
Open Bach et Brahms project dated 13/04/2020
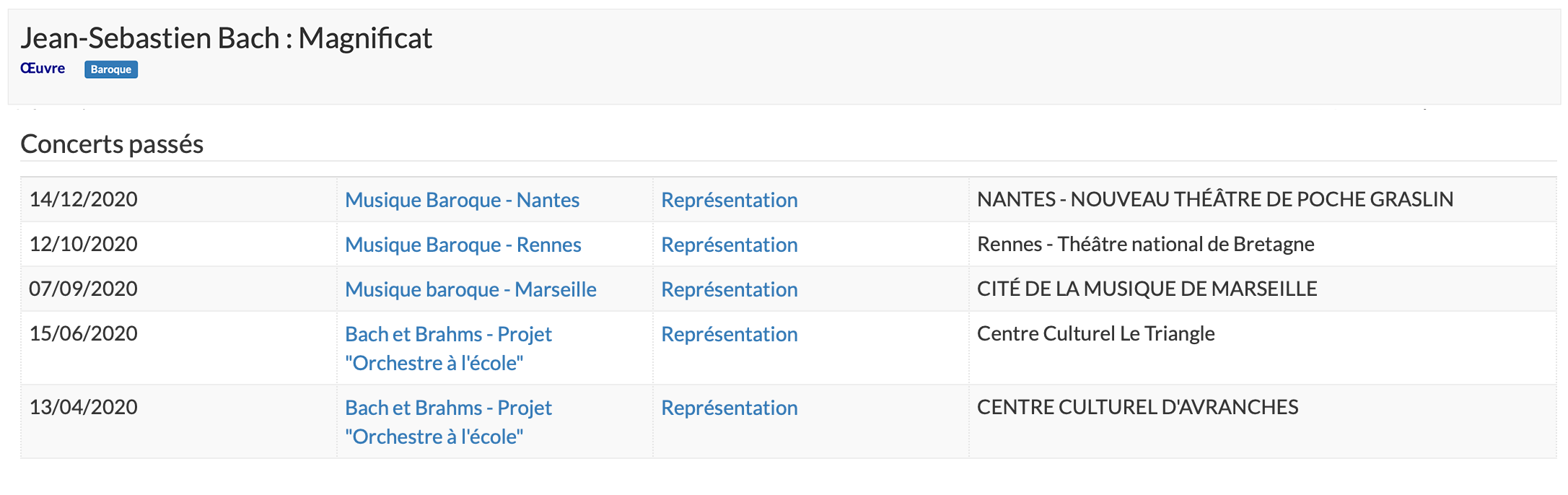(448, 422)
